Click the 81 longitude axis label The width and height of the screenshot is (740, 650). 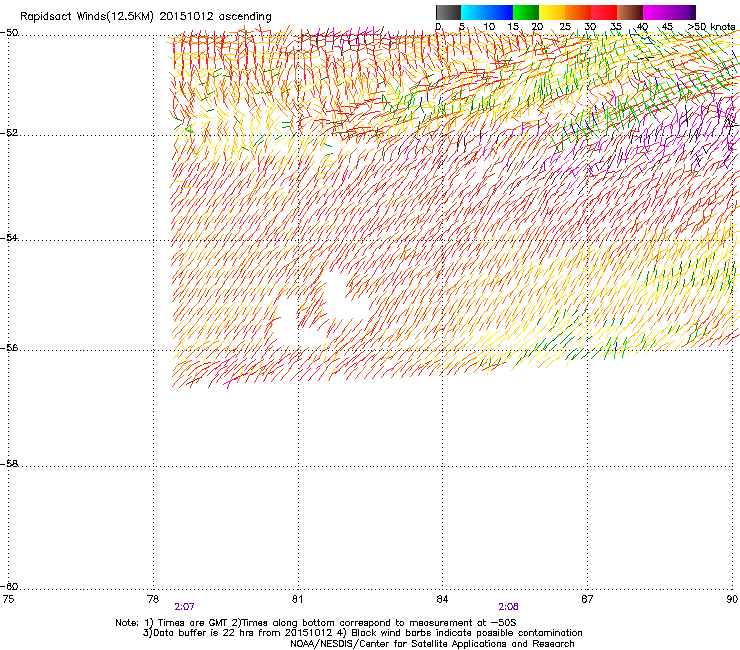(x=297, y=599)
